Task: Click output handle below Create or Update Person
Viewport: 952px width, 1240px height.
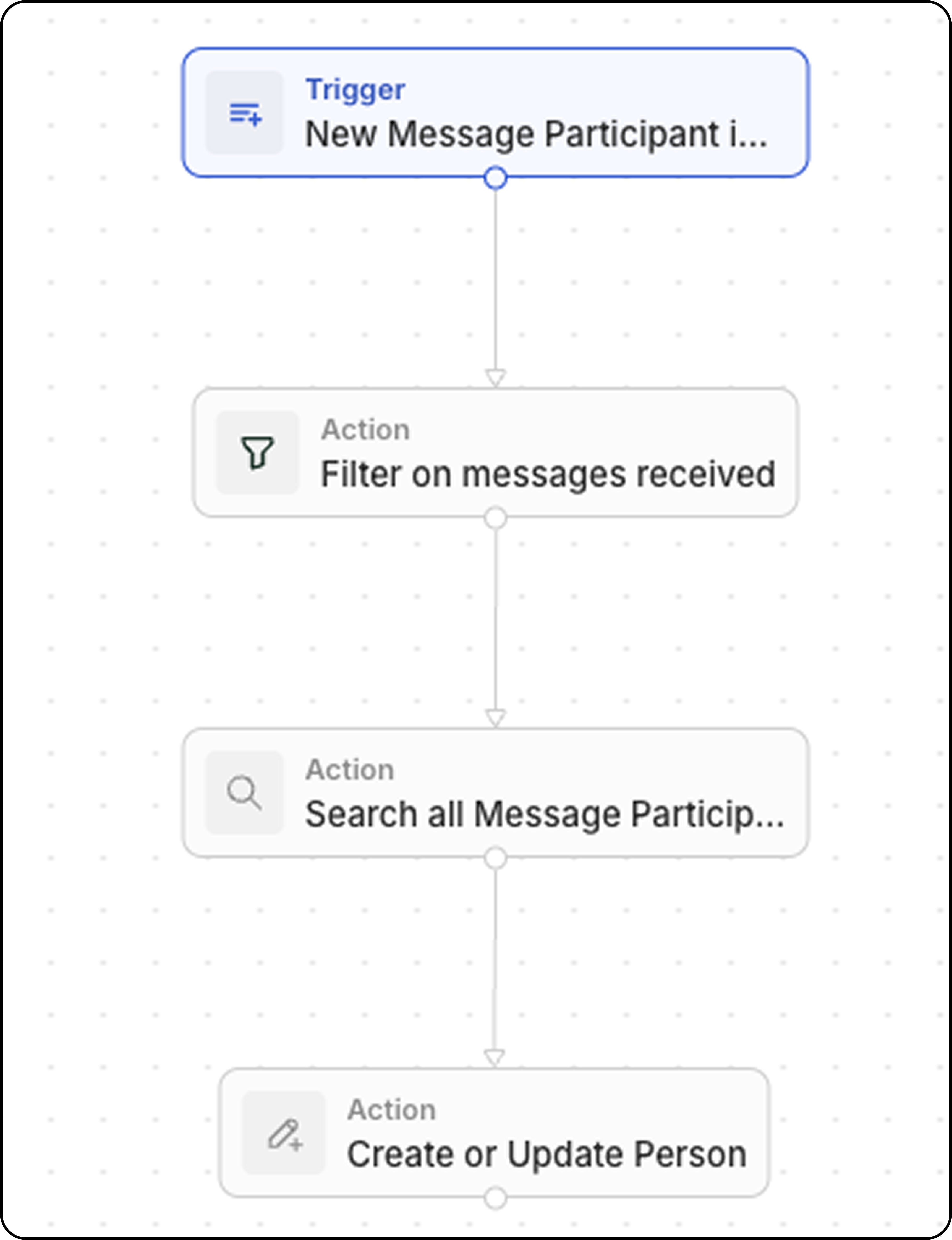Action: coord(495,1198)
